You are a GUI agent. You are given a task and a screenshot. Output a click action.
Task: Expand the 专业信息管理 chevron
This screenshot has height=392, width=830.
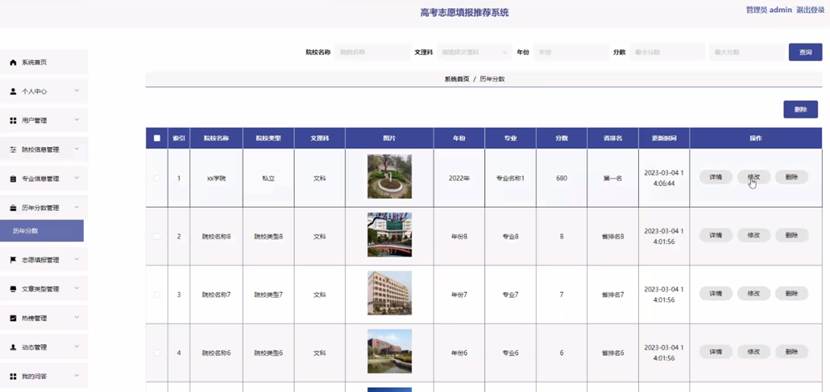(77, 178)
